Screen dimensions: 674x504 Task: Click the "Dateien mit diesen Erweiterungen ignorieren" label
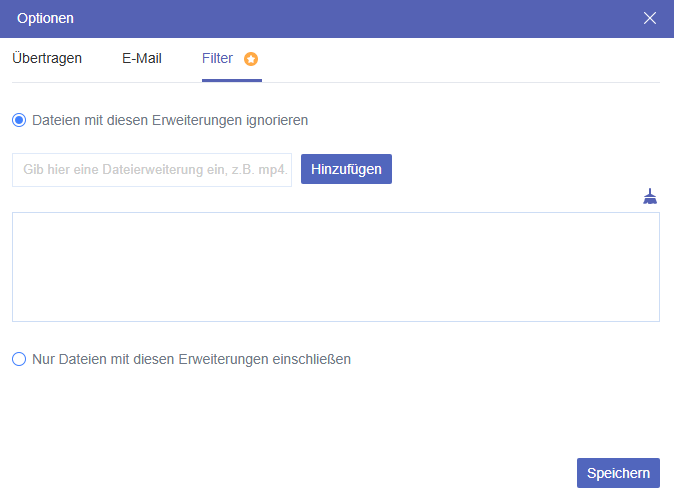tap(170, 120)
